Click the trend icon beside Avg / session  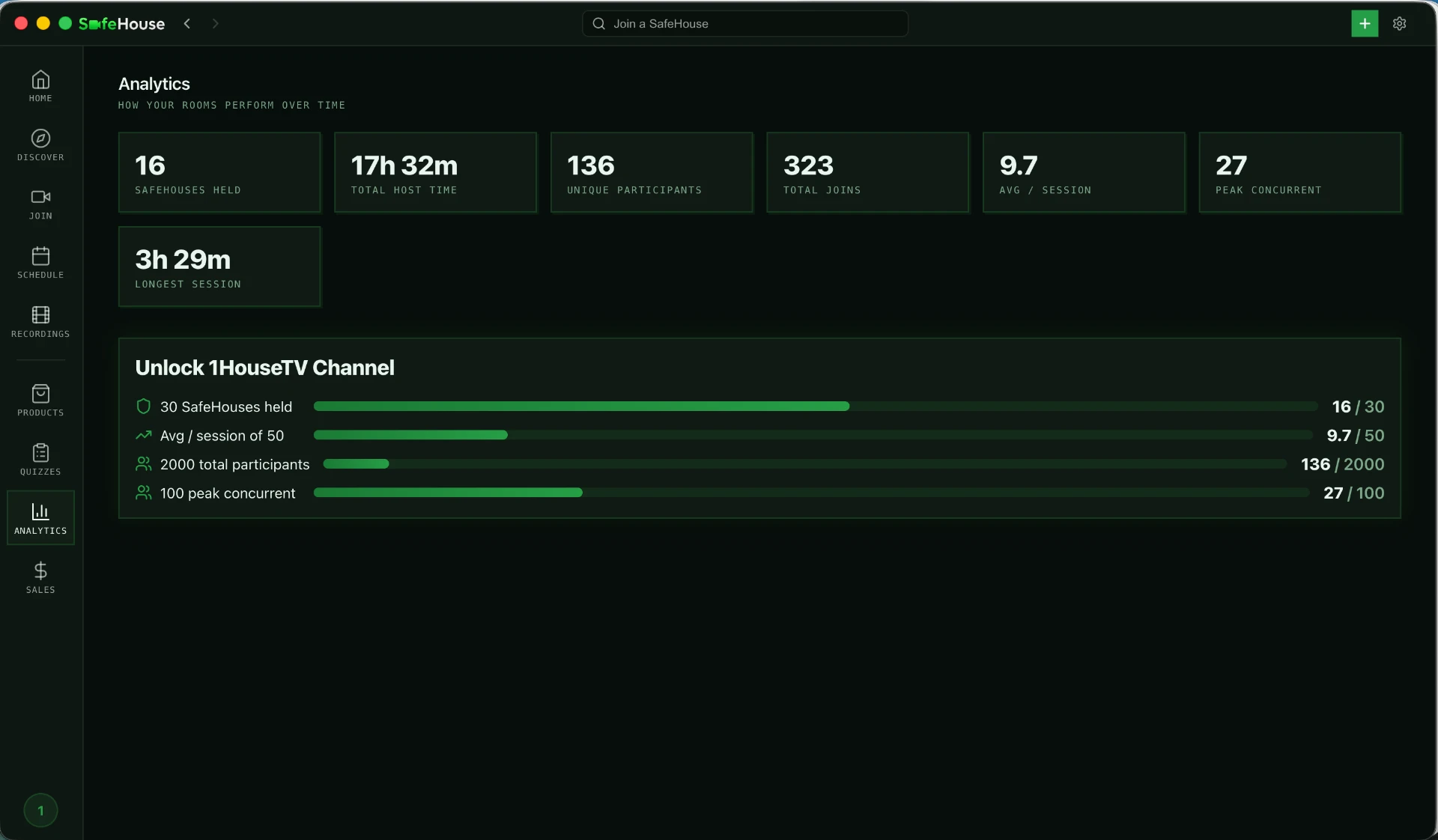point(143,435)
